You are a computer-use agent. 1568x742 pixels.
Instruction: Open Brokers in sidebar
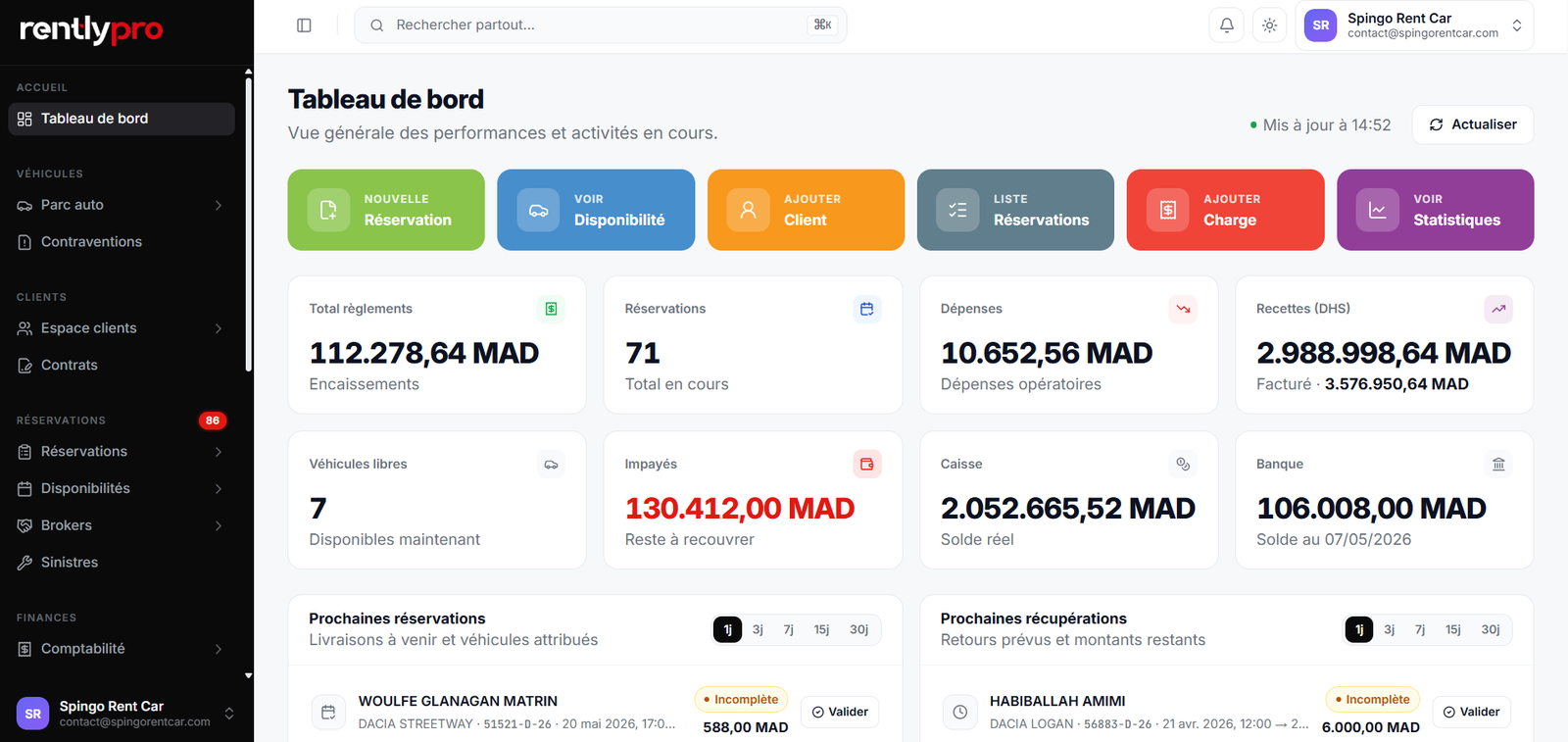[122, 525]
